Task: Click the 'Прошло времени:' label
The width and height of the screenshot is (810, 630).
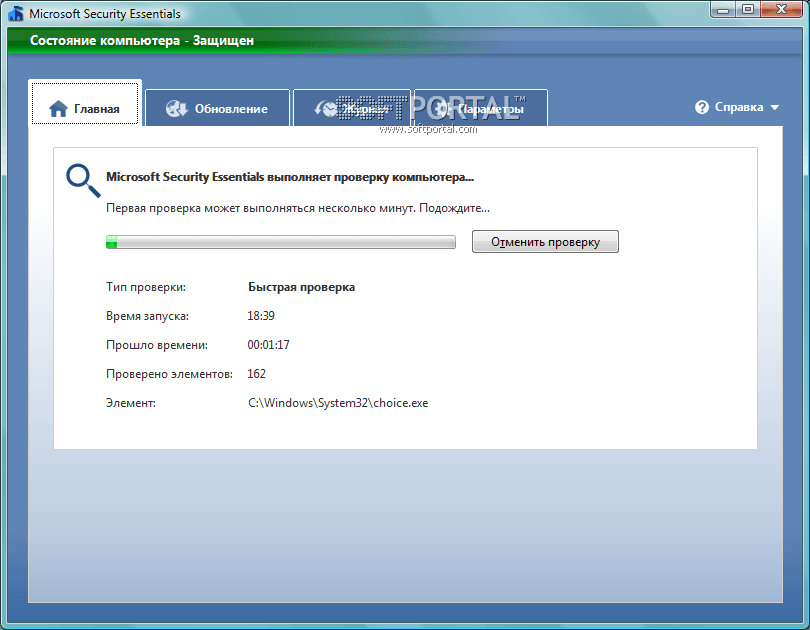Action: (157, 345)
